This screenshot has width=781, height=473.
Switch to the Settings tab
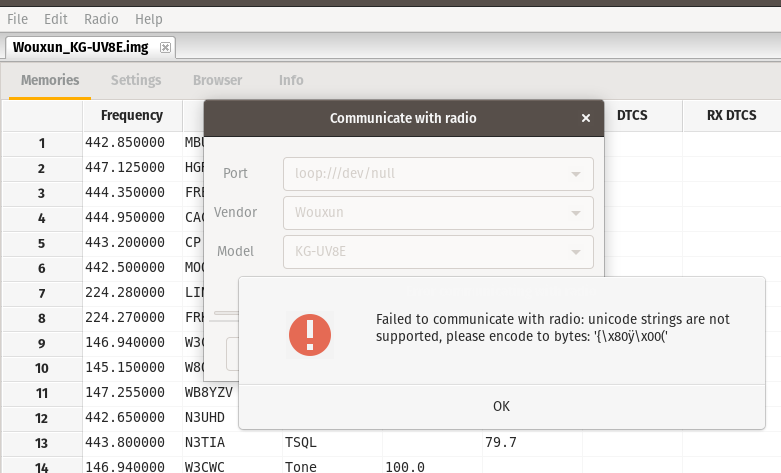[x=136, y=80]
